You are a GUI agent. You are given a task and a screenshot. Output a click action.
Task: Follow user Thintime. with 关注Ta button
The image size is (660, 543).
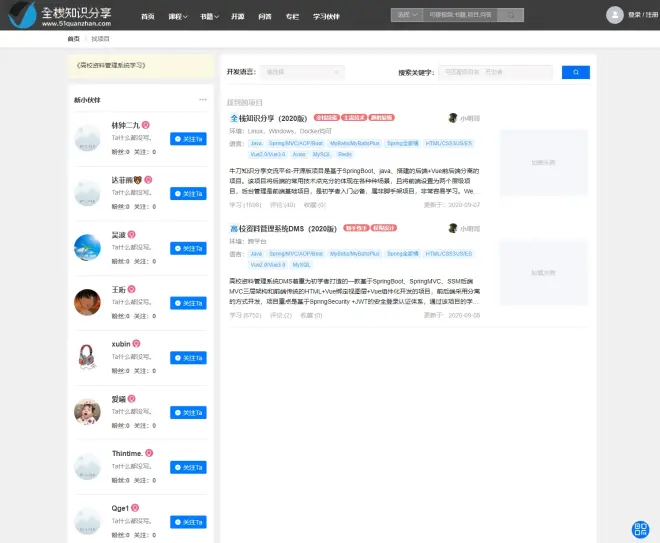188,467
